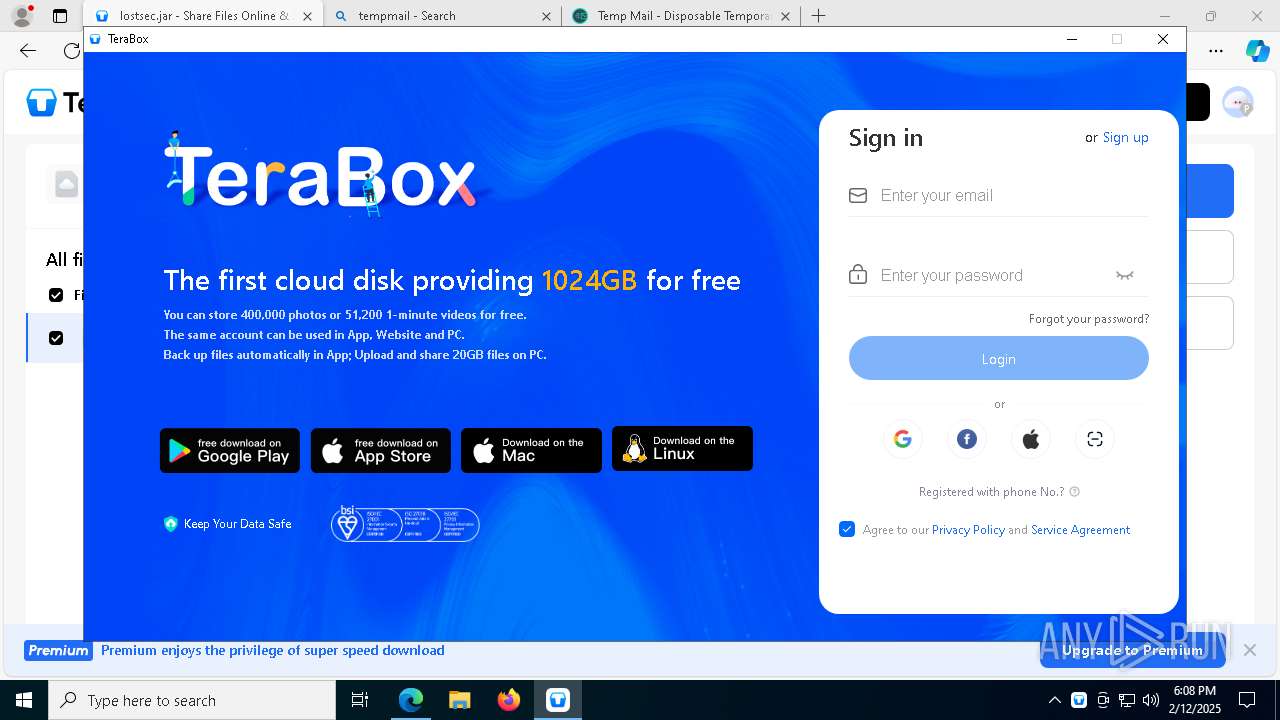Toggle password visibility eye icon

1125,275
